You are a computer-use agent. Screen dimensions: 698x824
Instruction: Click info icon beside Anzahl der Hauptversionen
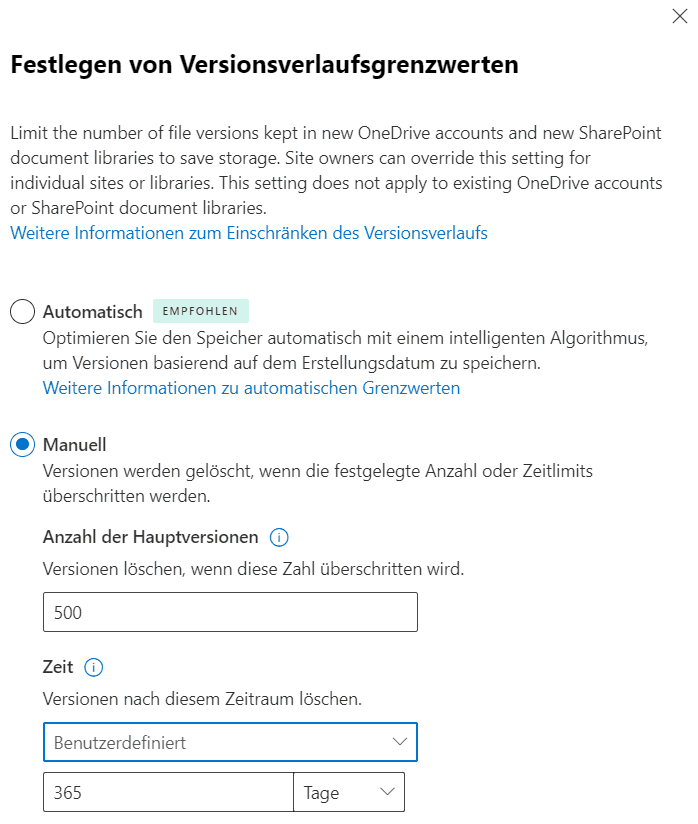pos(279,538)
